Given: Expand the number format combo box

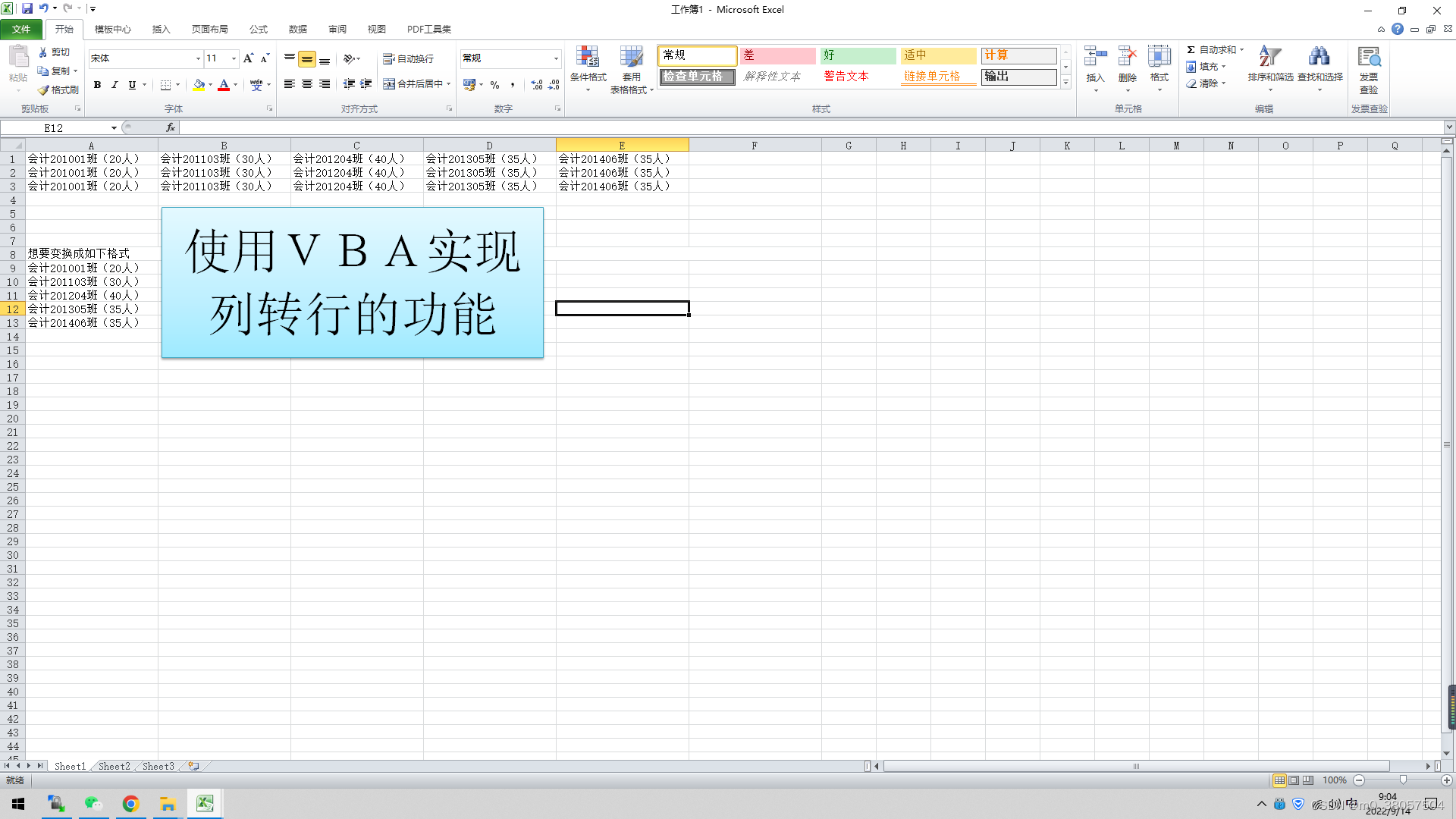Looking at the screenshot, I should coord(556,58).
